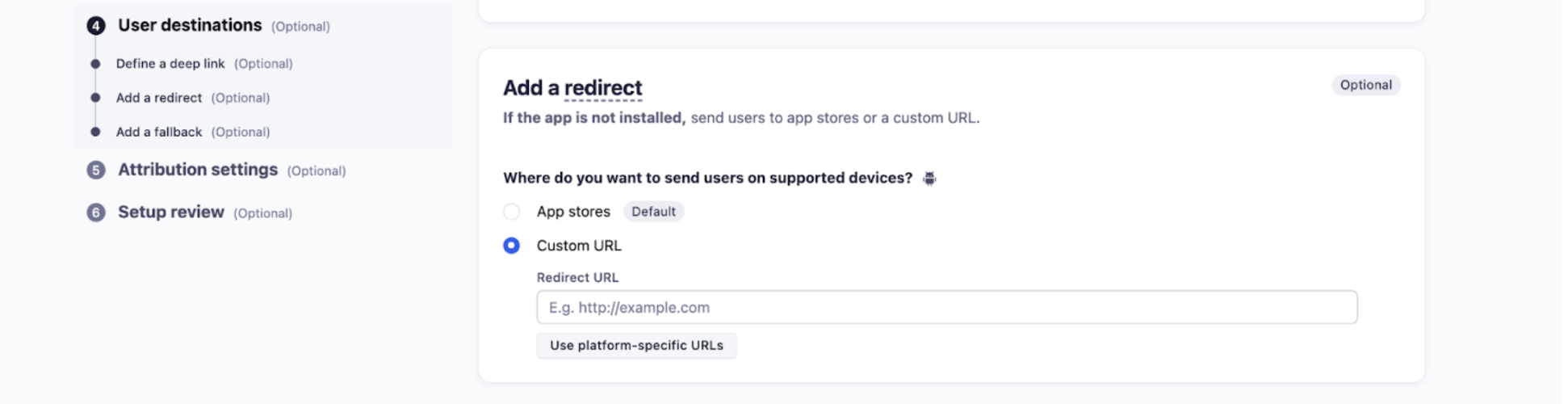Open the User destinations step

(x=190, y=26)
